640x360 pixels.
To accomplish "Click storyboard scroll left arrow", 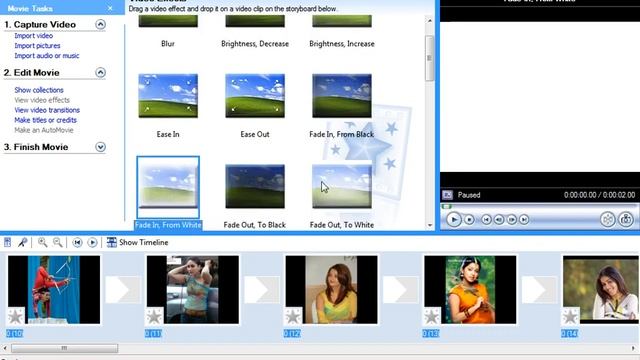I will pos(5,348).
